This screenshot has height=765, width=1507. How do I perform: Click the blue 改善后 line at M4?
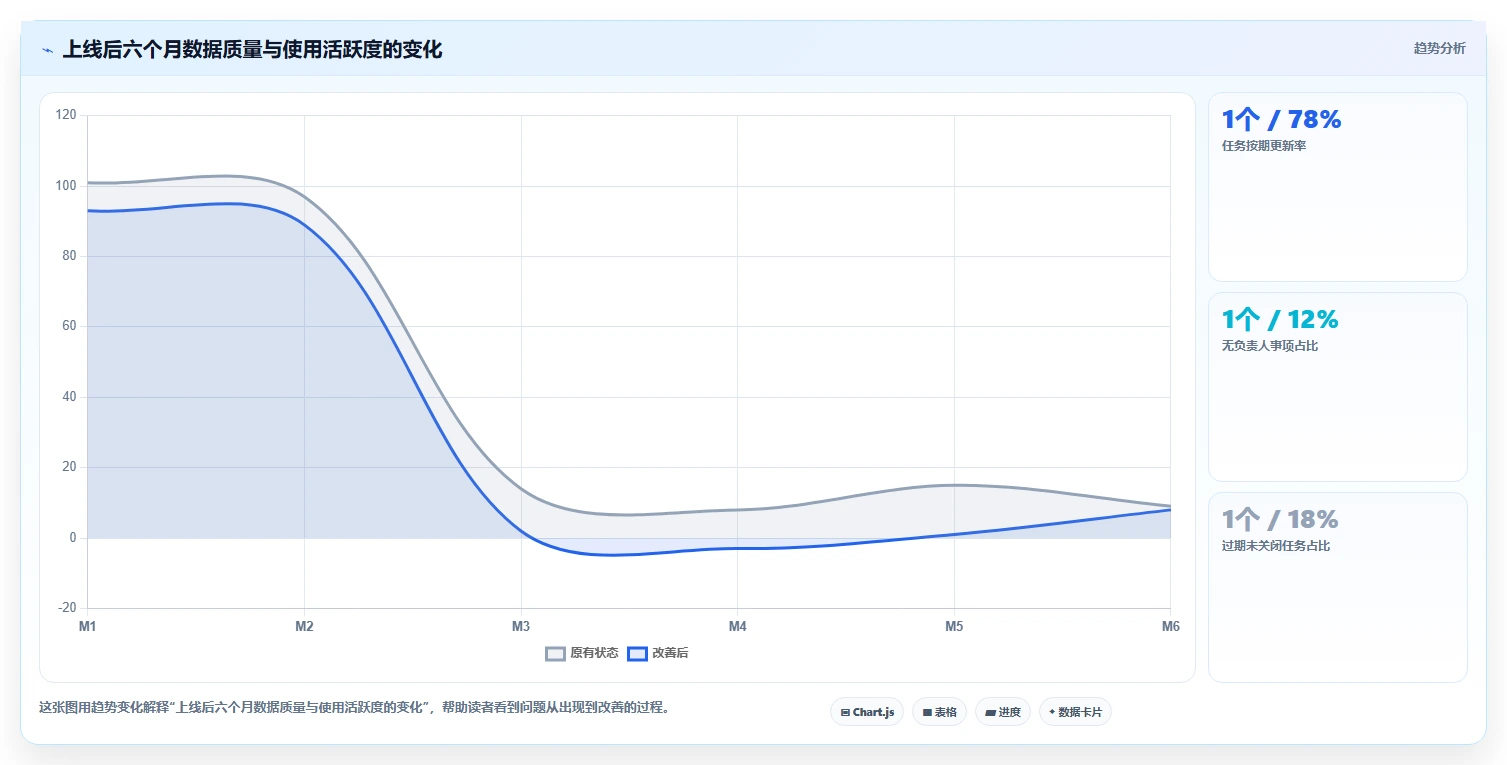pos(737,548)
